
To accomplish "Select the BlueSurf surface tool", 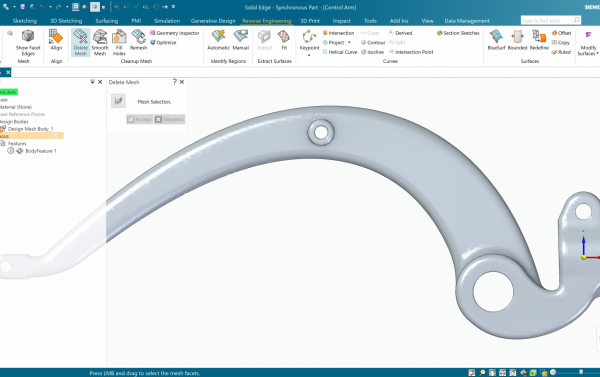I will (x=496, y=40).
